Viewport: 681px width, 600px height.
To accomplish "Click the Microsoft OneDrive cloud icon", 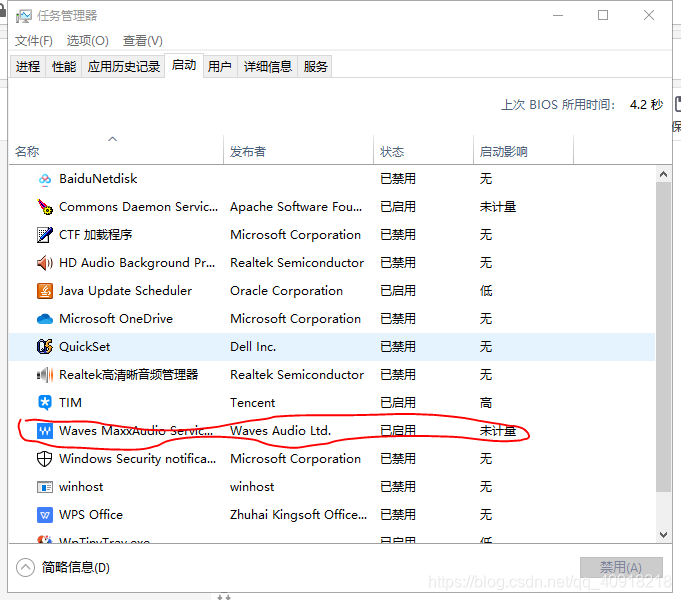I will tap(45, 319).
